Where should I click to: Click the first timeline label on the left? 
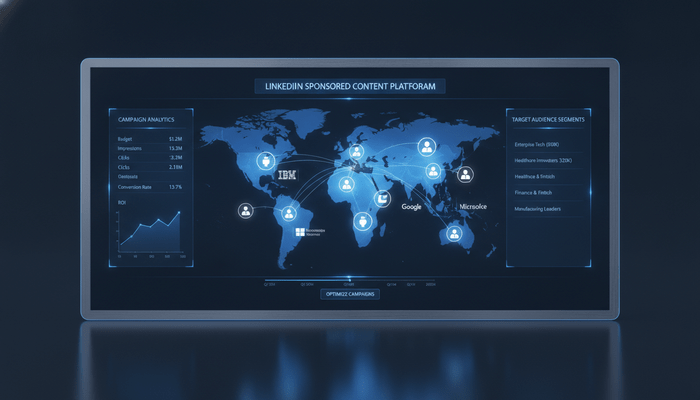tap(270, 284)
